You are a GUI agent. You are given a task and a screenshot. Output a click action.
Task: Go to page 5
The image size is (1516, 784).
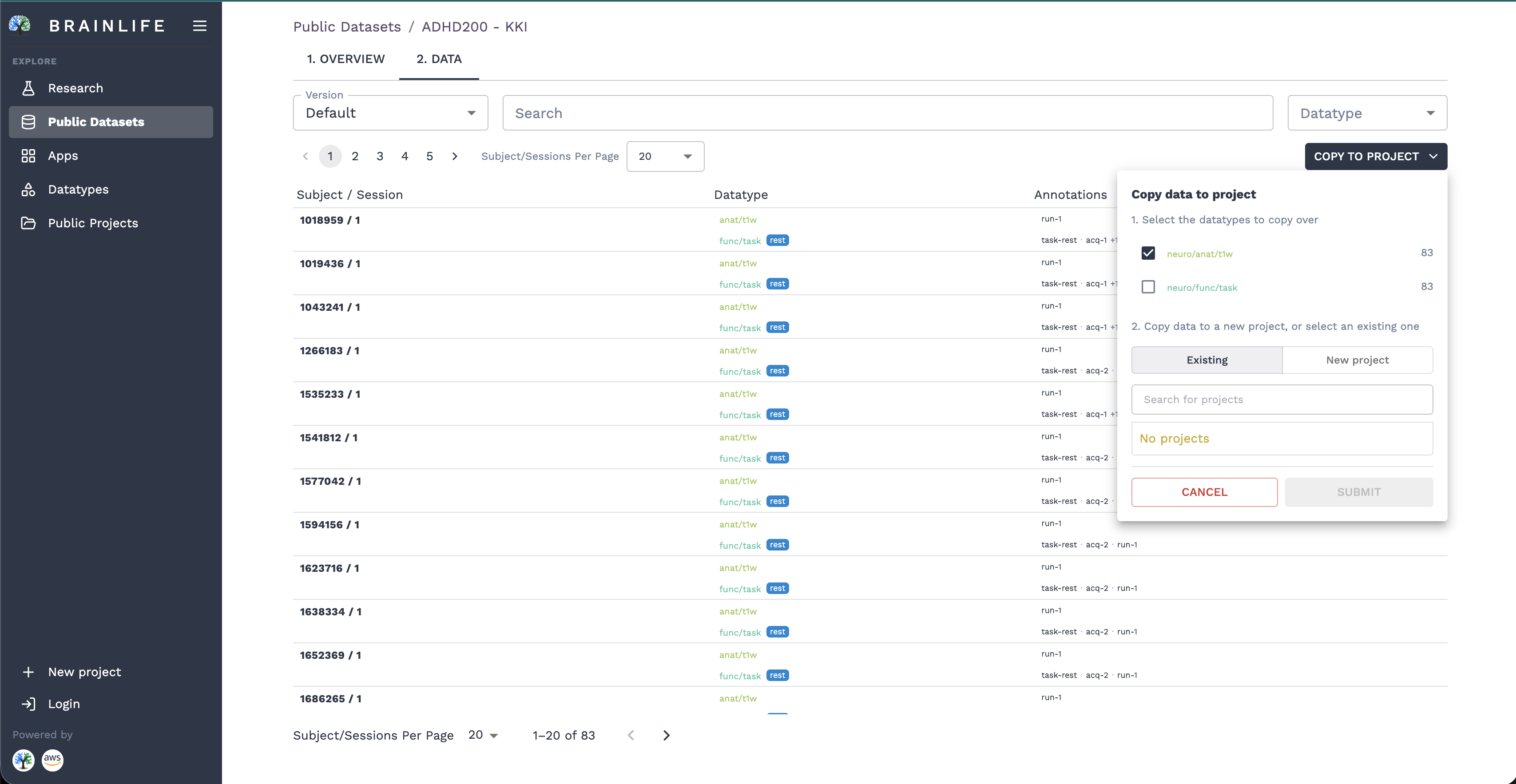tap(429, 156)
